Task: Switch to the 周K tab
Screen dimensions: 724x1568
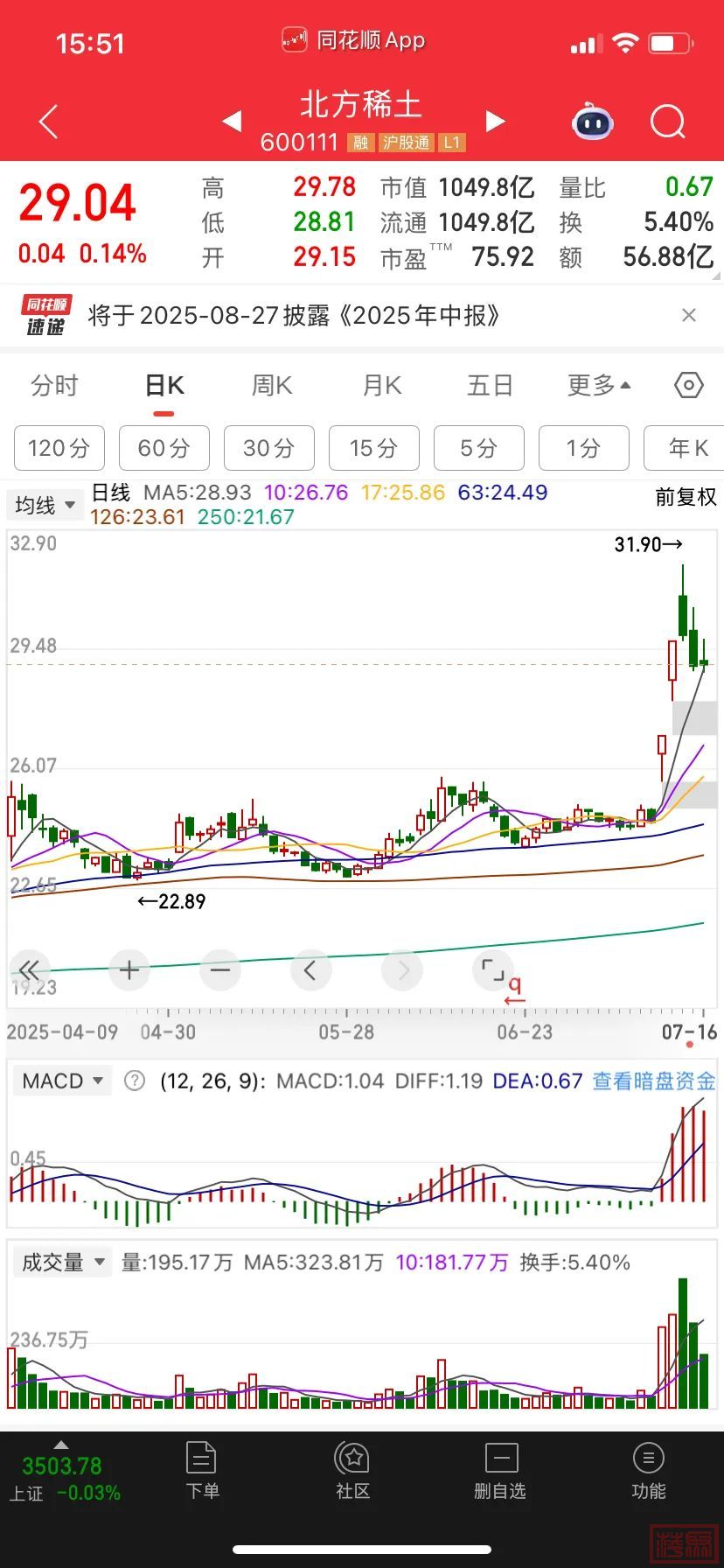Action: coord(272,385)
